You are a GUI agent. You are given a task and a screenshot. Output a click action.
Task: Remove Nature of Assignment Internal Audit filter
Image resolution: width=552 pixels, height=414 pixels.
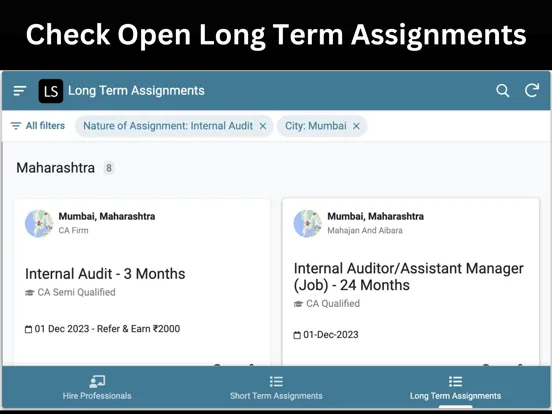[x=263, y=126]
